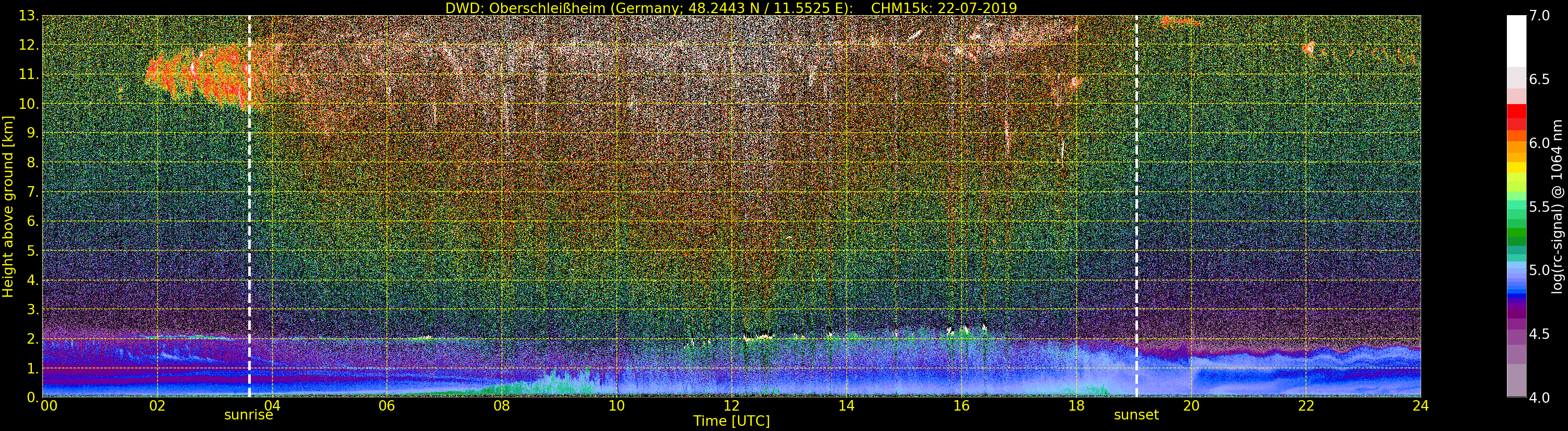Click the yellow segment of the colorbar
The width and height of the screenshot is (1568, 431).
point(1516,167)
